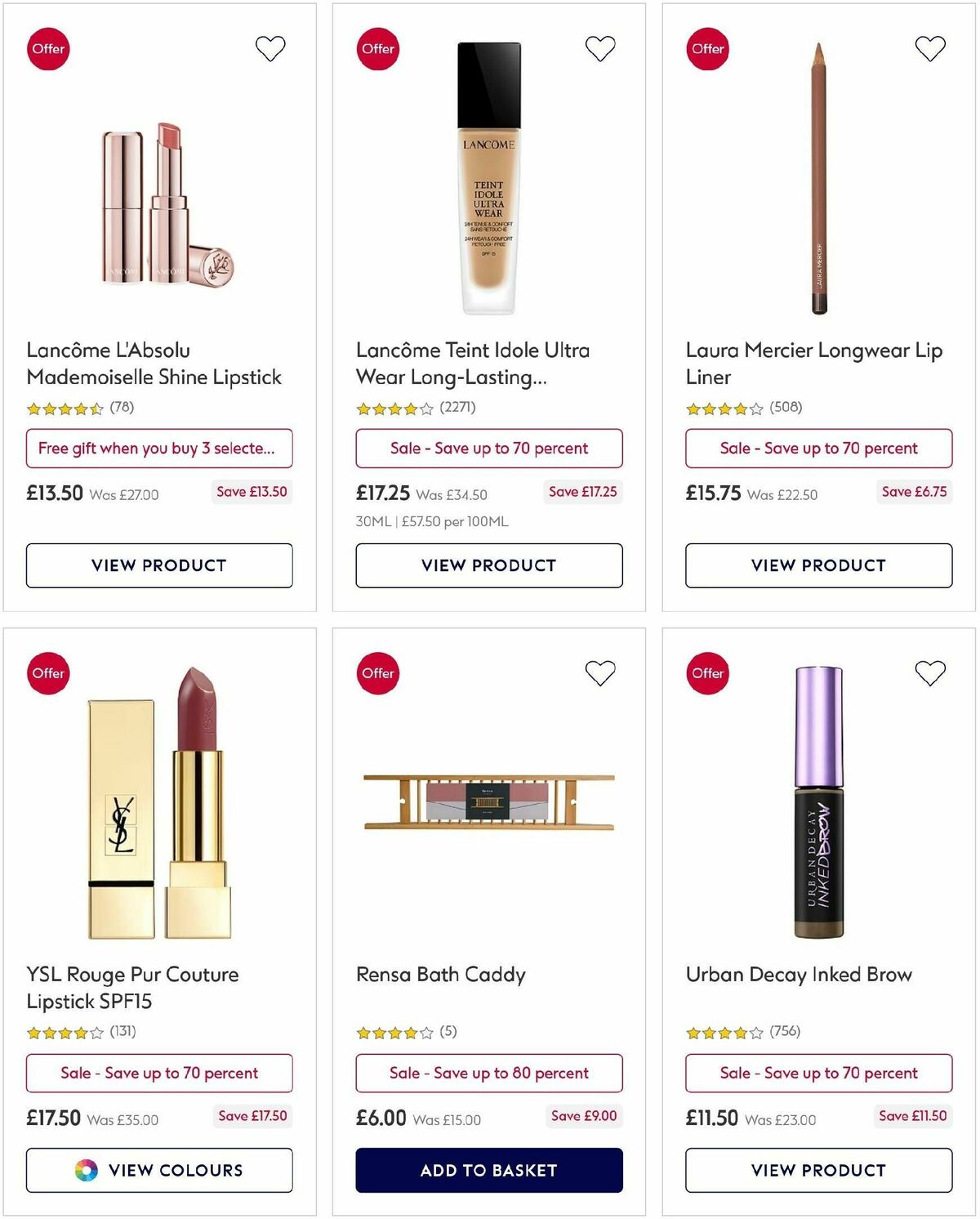Open the Sale banner on Urban Decay card
Viewport: 980px width, 1219px height.
[x=818, y=1073]
